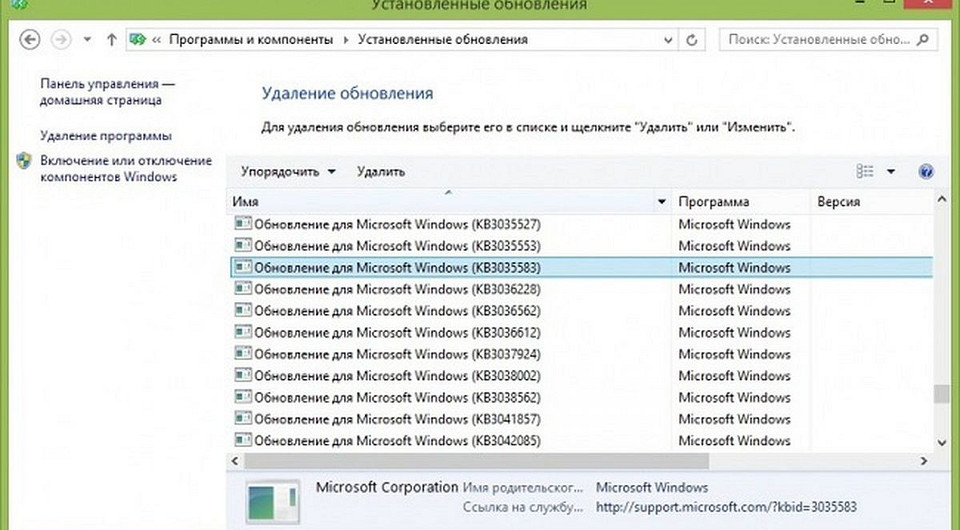960x530 pixels.
Task: Select update KB3036562 row
Action: pos(580,311)
